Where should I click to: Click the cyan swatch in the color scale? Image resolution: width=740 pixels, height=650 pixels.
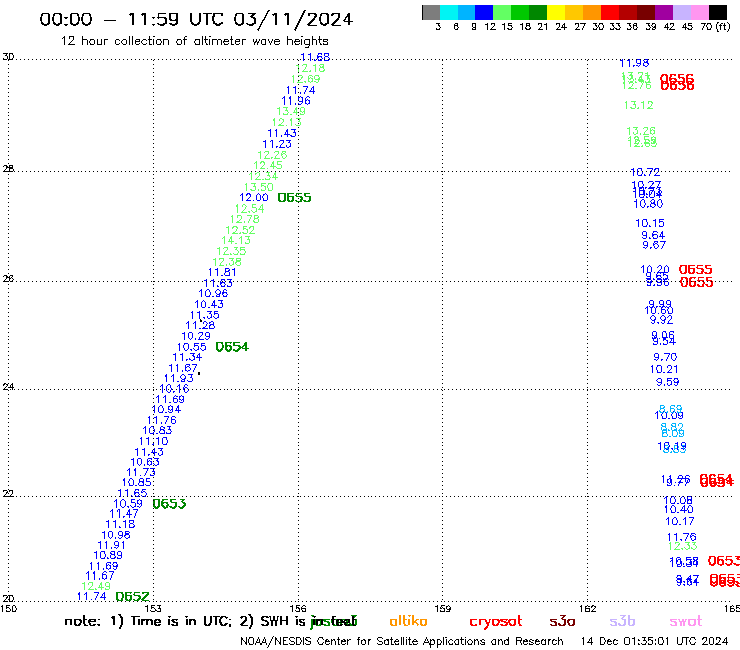click(449, 12)
